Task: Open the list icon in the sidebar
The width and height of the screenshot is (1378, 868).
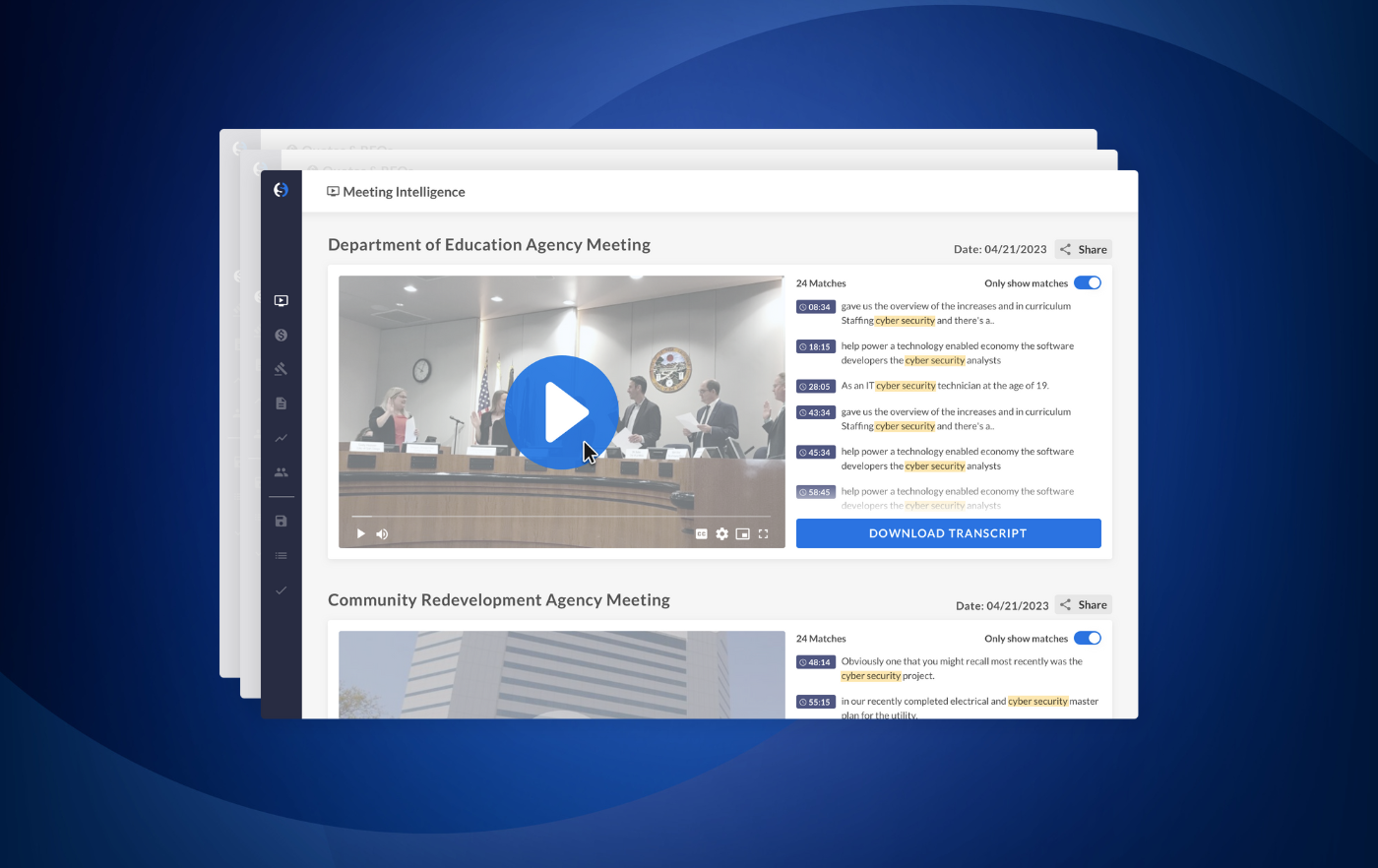Action: coord(281,556)
